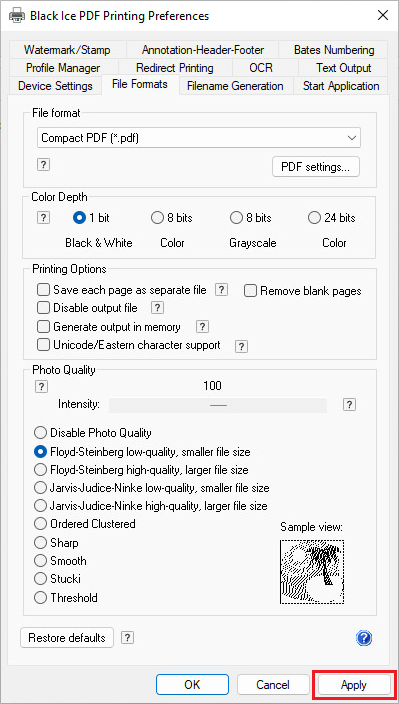The height and width of the screenshot is (704, 399).
Task: Click the help icon under File format
Action: click(43, 165)
